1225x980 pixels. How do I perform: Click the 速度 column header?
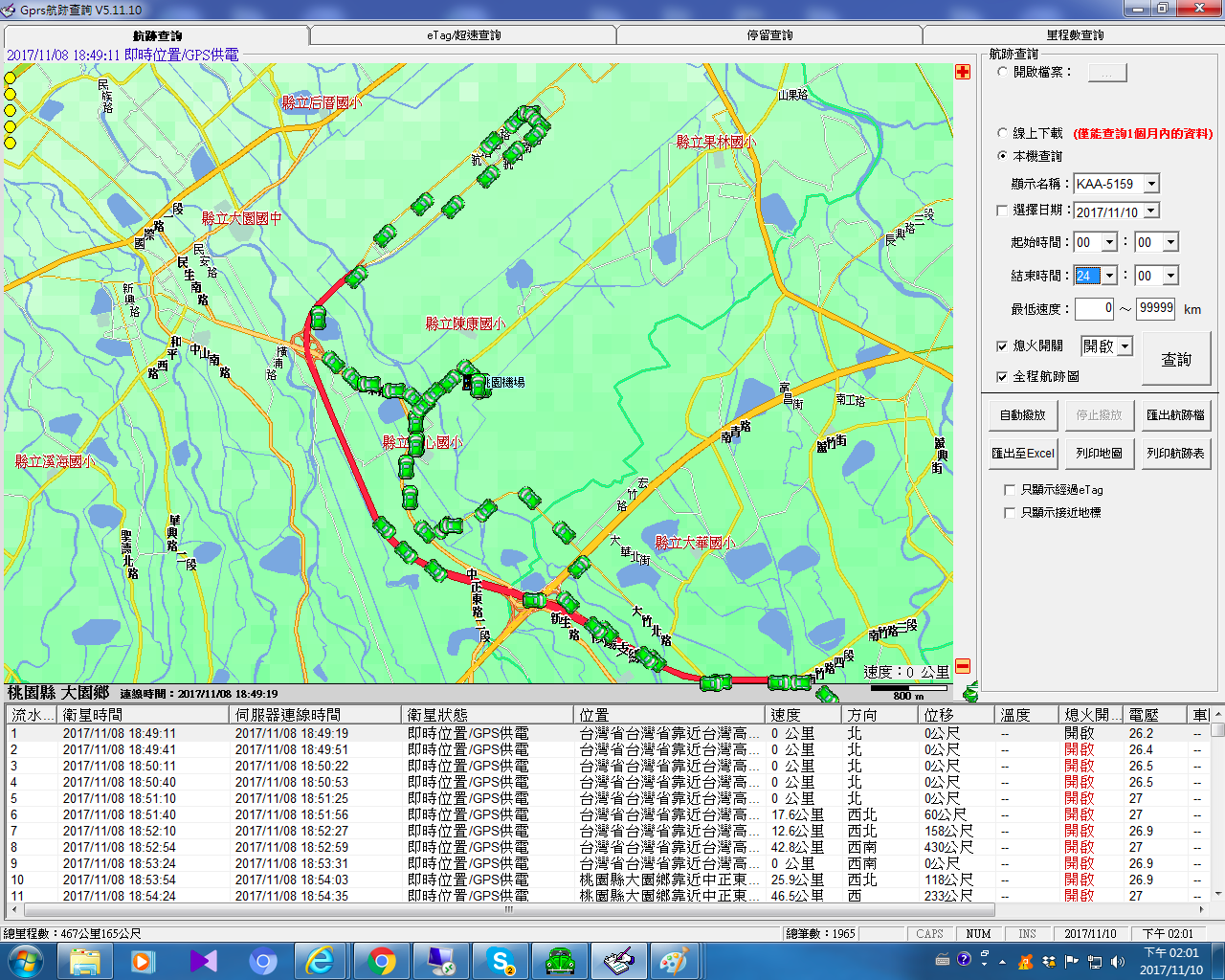point(804,715)
